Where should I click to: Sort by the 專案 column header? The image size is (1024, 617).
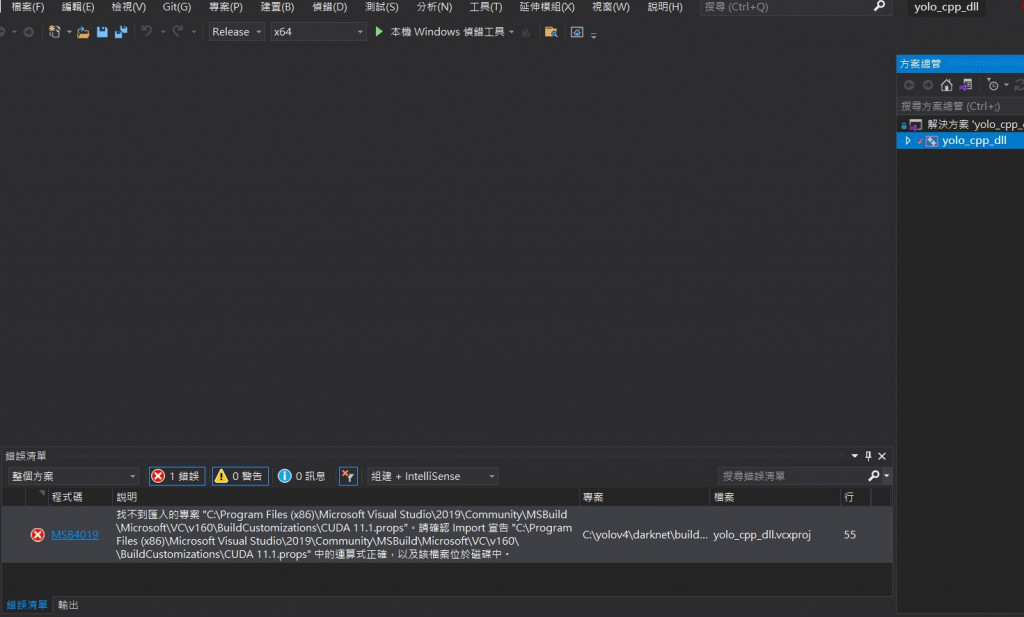644,497
